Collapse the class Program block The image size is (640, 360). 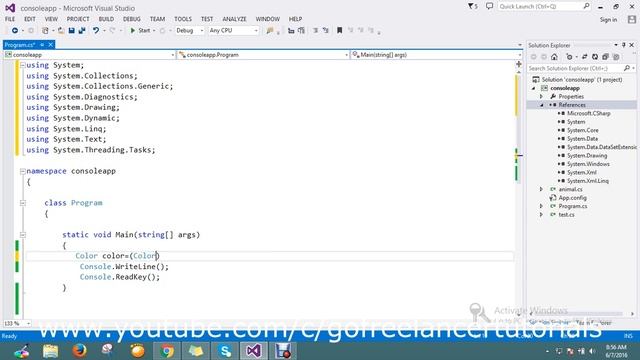[x=23, y=203]
